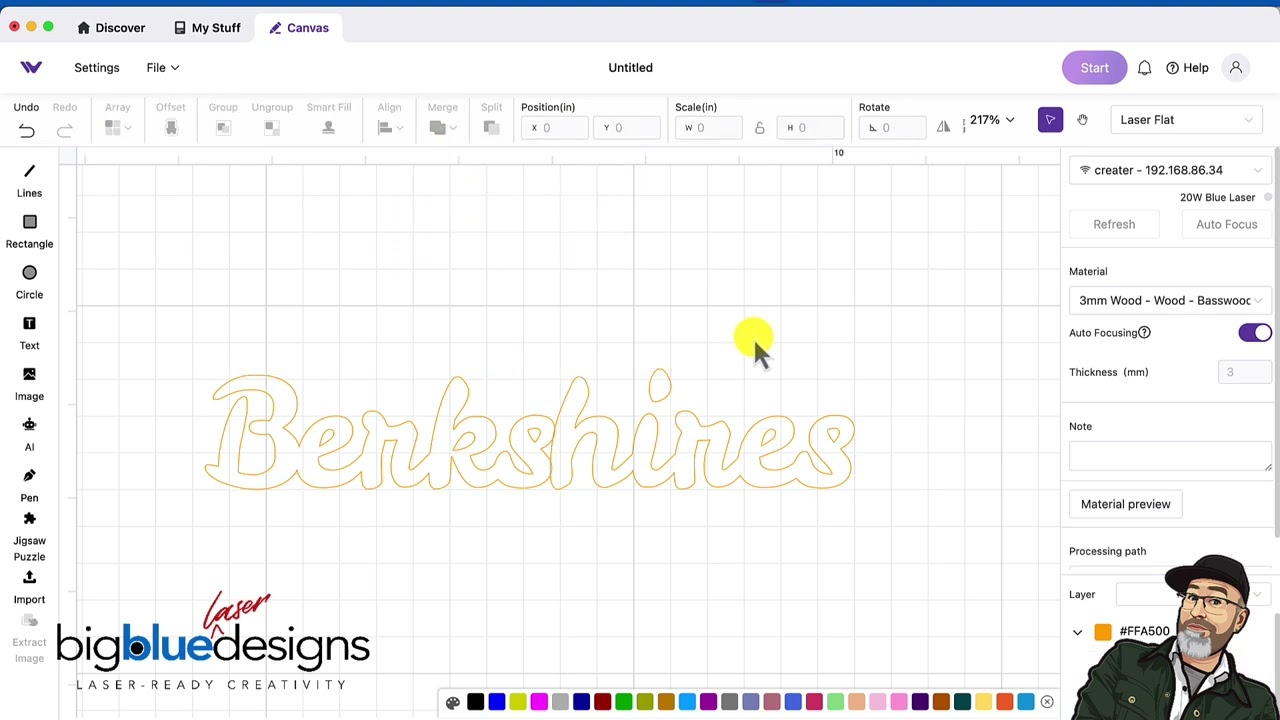This screenshot has width=1280, height=720.
Task: Select the Pen tool
Action: coord(29,486)
